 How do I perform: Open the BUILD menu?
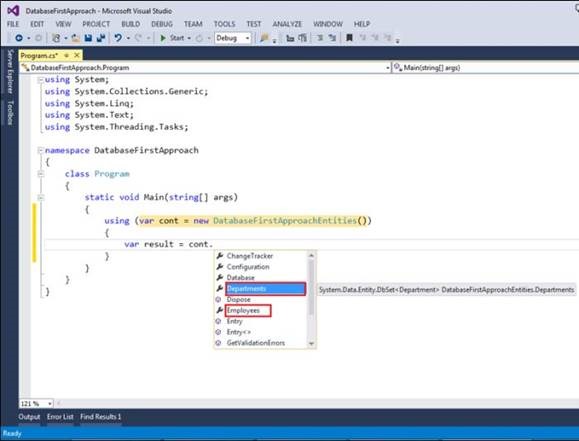(x=131, y=24)
